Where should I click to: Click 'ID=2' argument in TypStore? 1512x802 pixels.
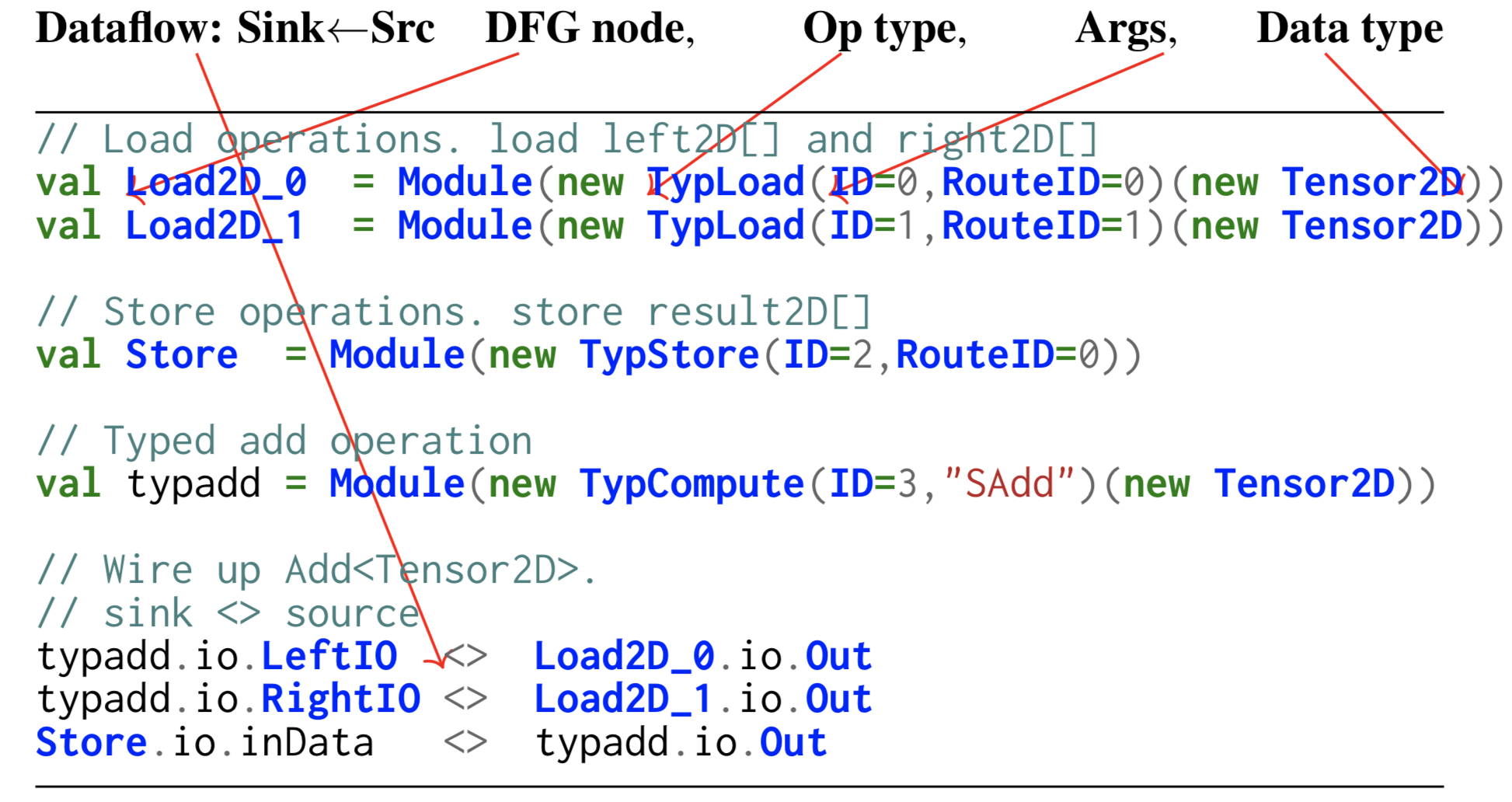click(829, 355)
